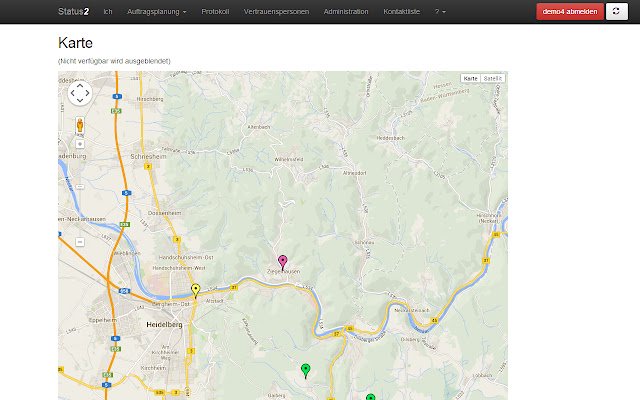Click the Hirschberg label on the map
The image size is (640, 400).
click(150, 99)
